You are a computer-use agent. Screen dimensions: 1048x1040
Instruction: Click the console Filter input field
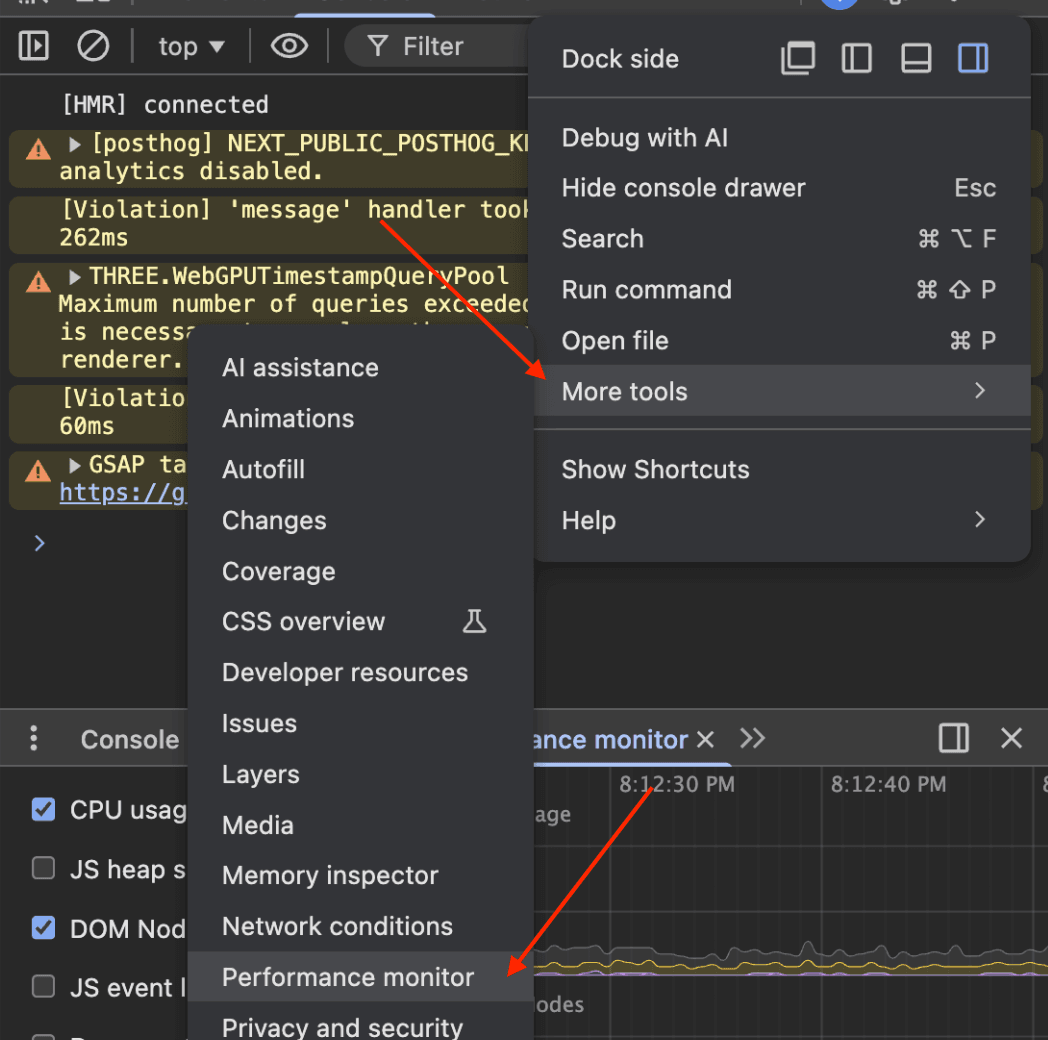click(440, 46)
